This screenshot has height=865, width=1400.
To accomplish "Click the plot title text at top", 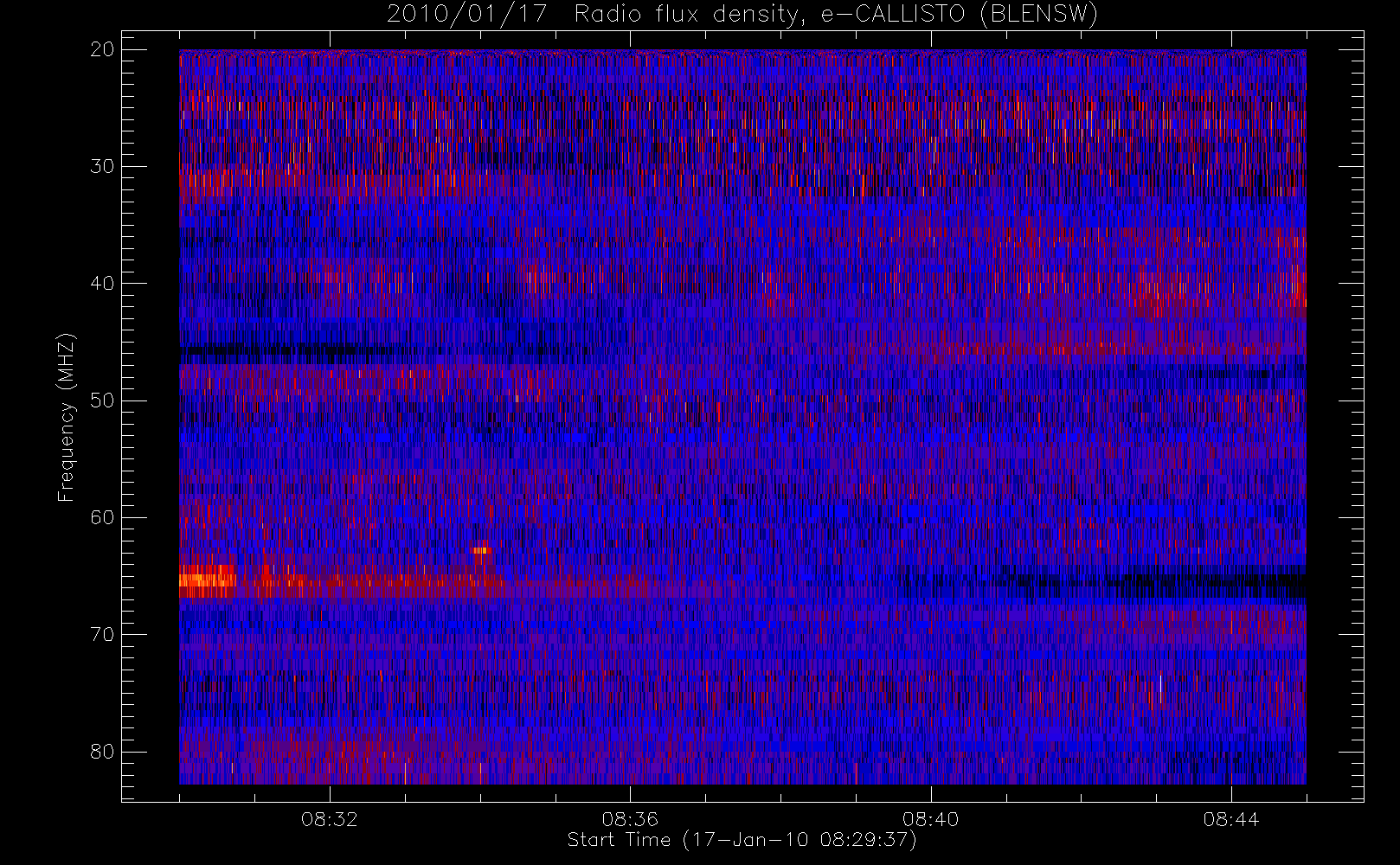I will pos(742,15).
